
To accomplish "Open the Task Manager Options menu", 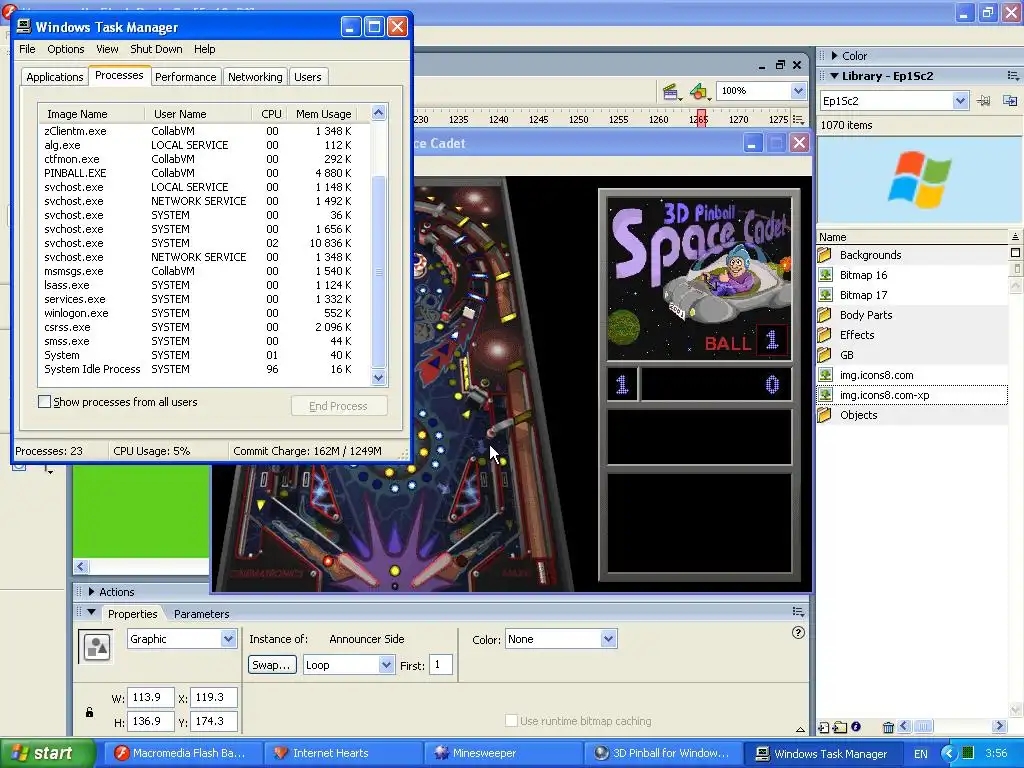I will [65, 49].
